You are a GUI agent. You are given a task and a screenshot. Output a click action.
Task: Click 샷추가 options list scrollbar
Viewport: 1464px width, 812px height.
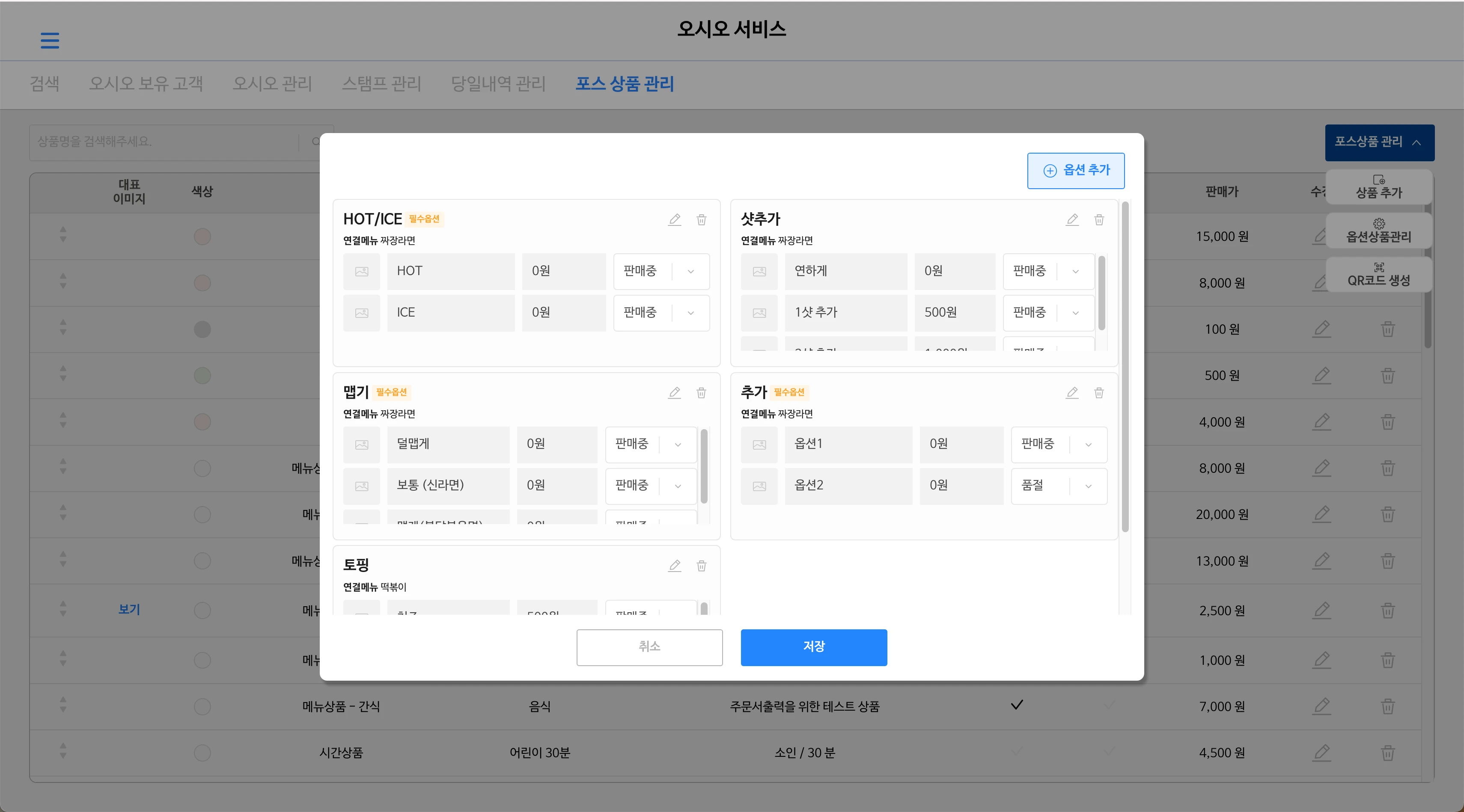click(x=1101, y=293)
